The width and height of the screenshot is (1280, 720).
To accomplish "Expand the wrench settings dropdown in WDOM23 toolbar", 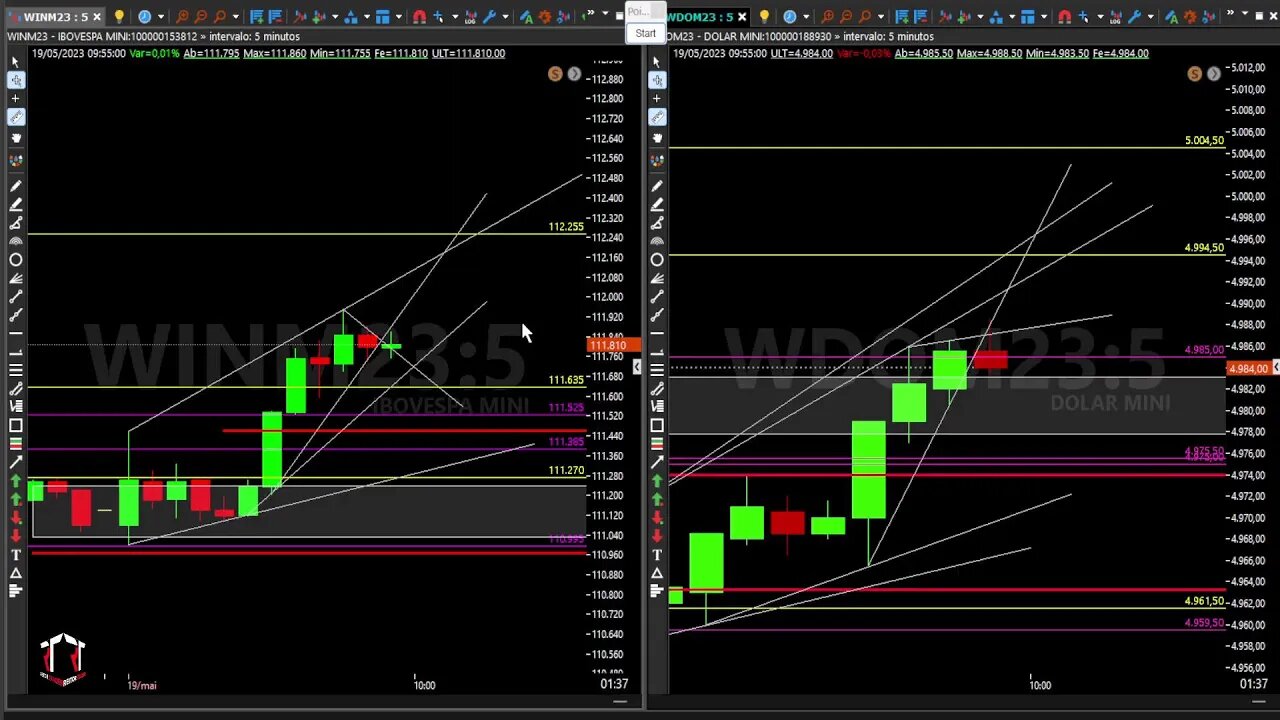I will coord(1151,17).
